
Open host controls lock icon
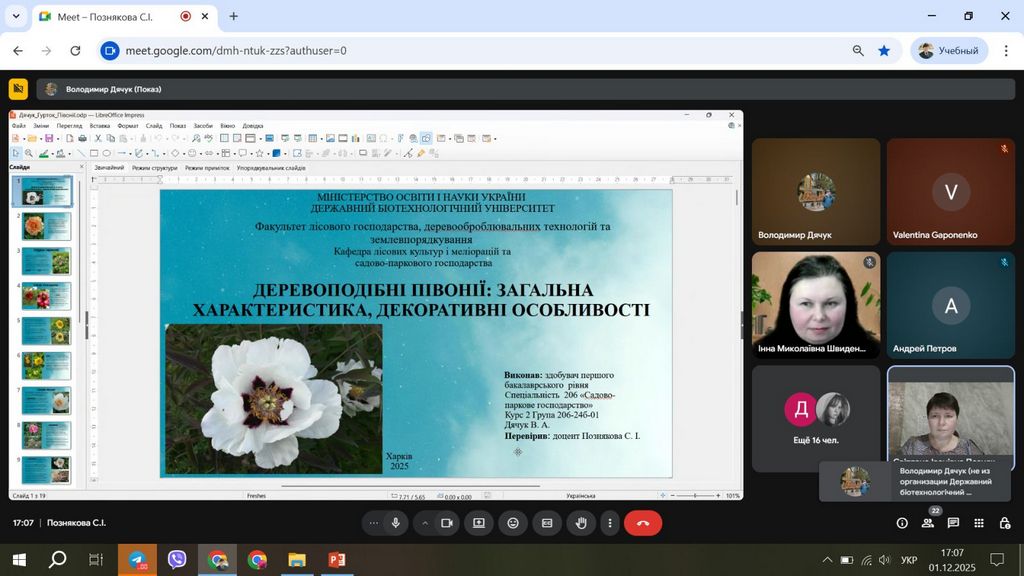pyautogui.click(x=1004, y=523)
